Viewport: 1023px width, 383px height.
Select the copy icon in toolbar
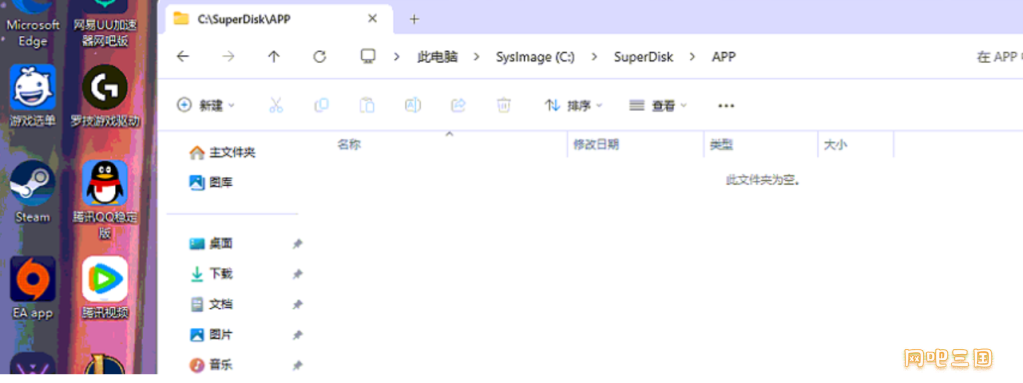(x=321, y=105)
